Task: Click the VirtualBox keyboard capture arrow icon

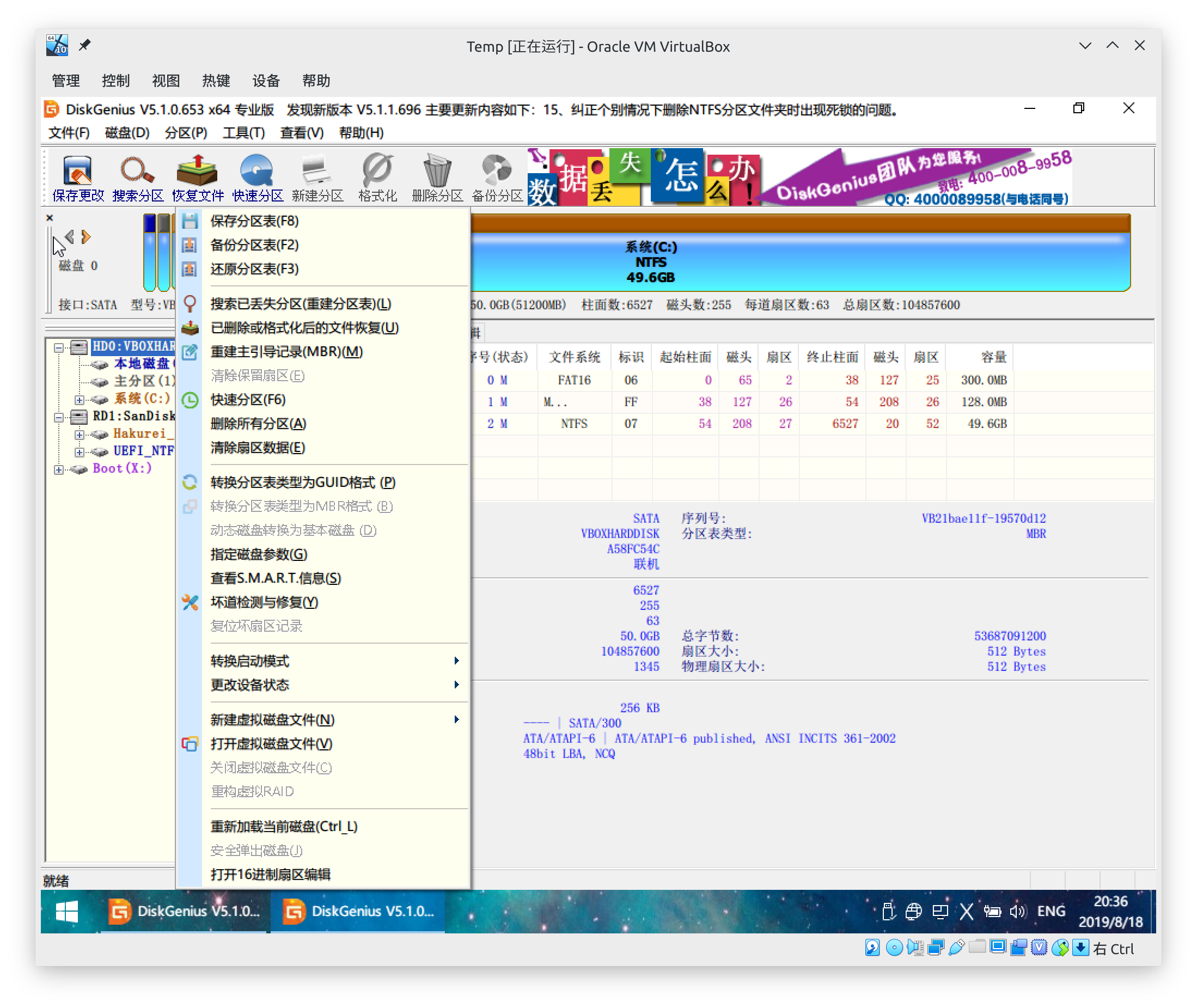Action: [1080, 948]
